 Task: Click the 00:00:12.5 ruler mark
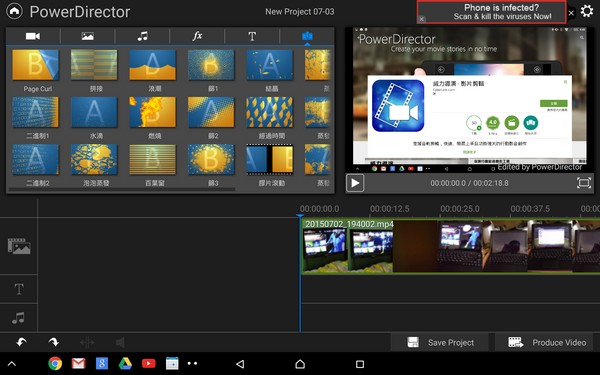(390, 209)
